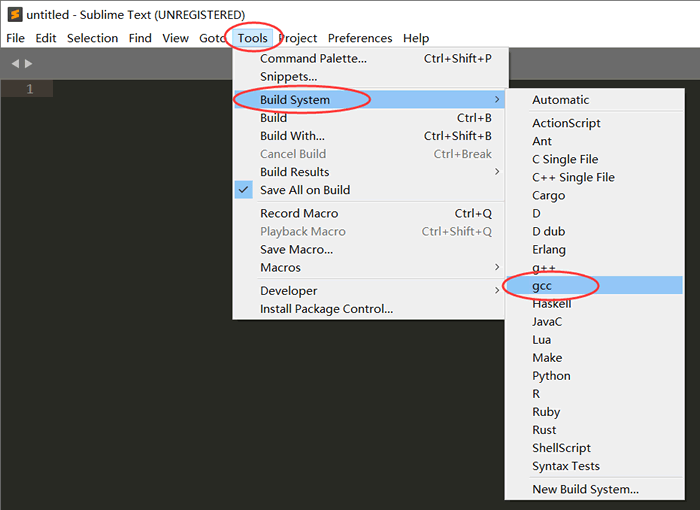Screen dimensions: 700x510
Task: Expand the Build System submenu
Action: pos(294,100)
